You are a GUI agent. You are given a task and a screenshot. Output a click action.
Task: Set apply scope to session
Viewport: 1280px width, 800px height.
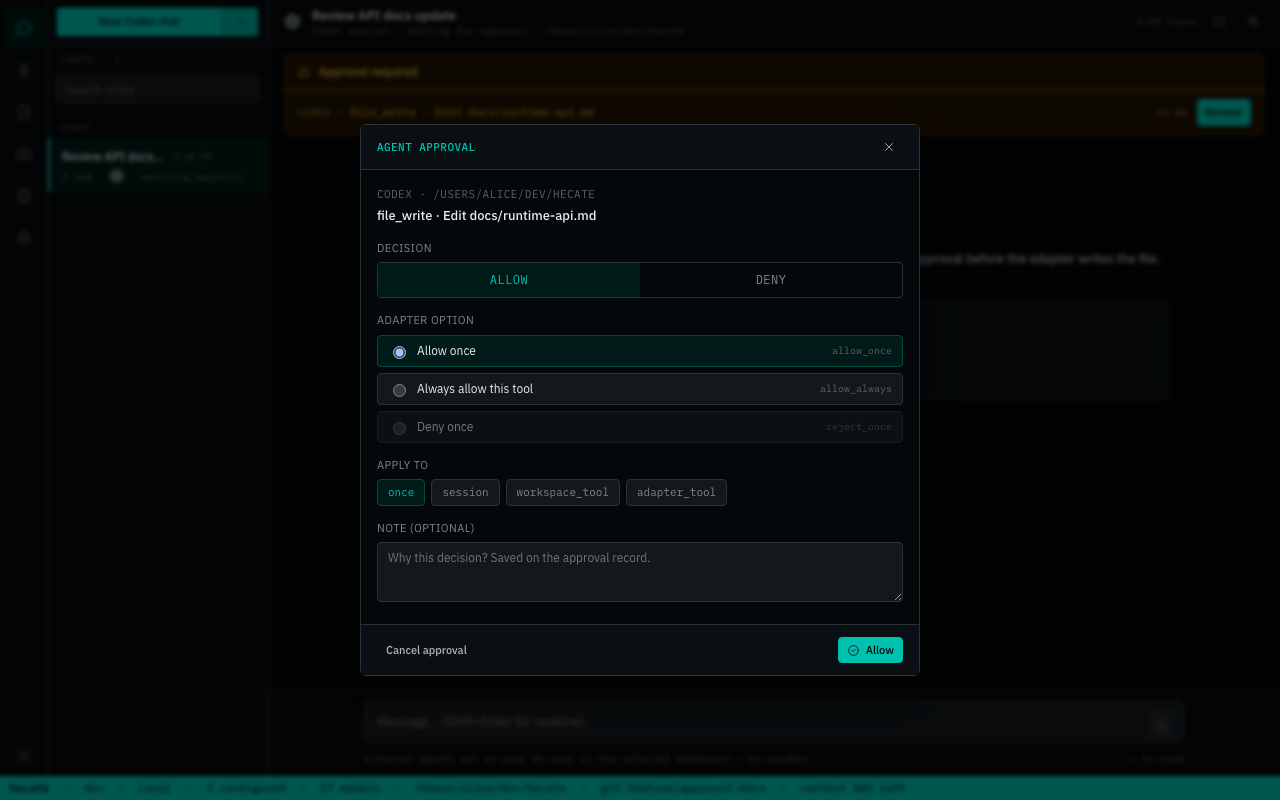pos(465,492)
